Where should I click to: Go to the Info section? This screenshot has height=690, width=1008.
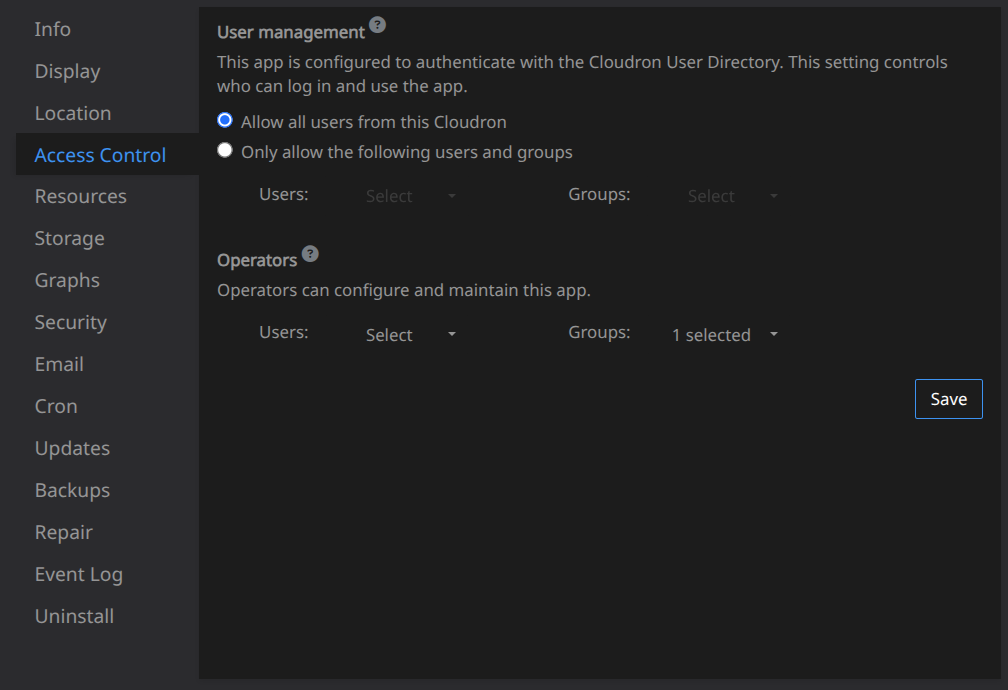53,29
